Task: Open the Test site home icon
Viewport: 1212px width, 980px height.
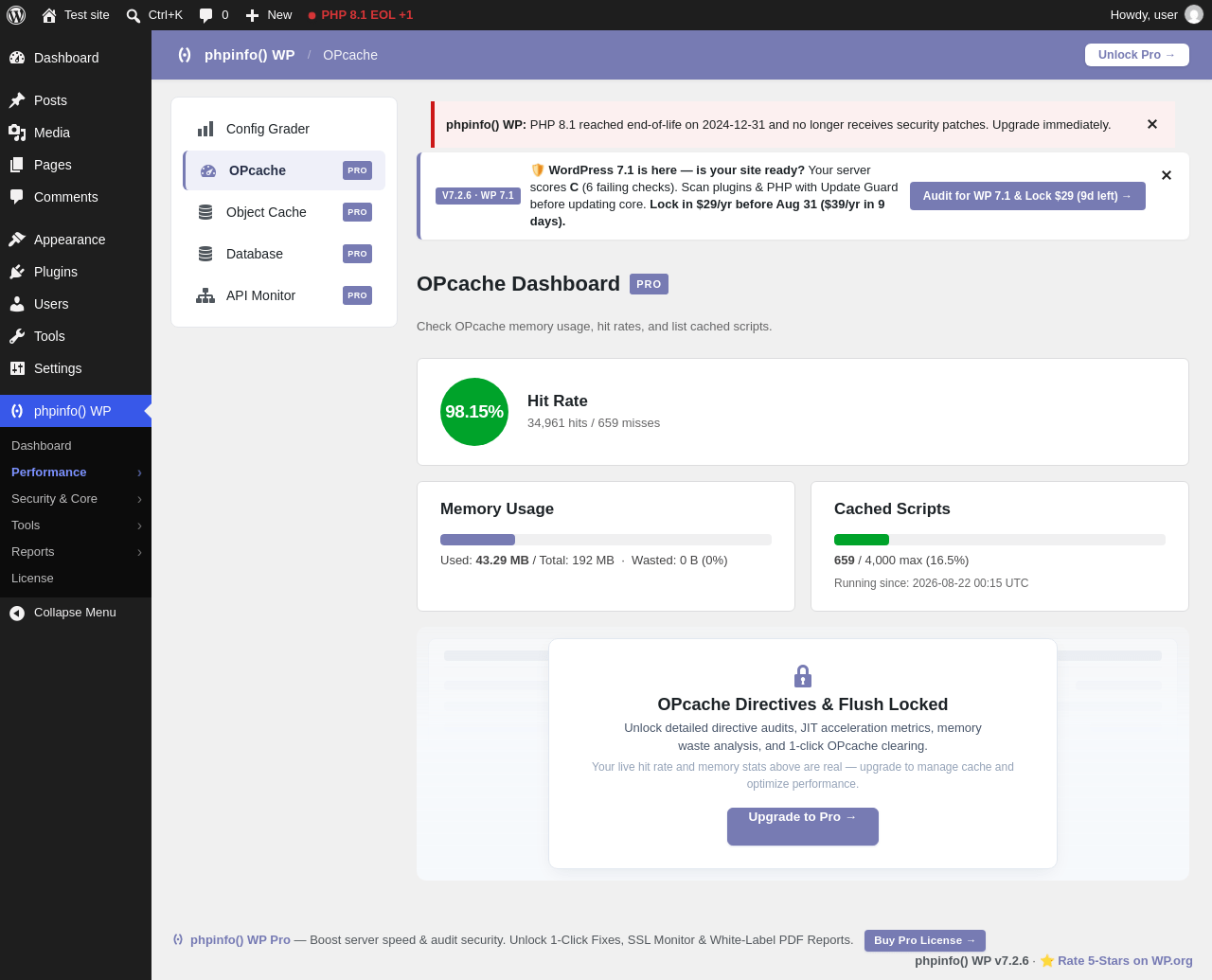Action: [x=49, y=15]
